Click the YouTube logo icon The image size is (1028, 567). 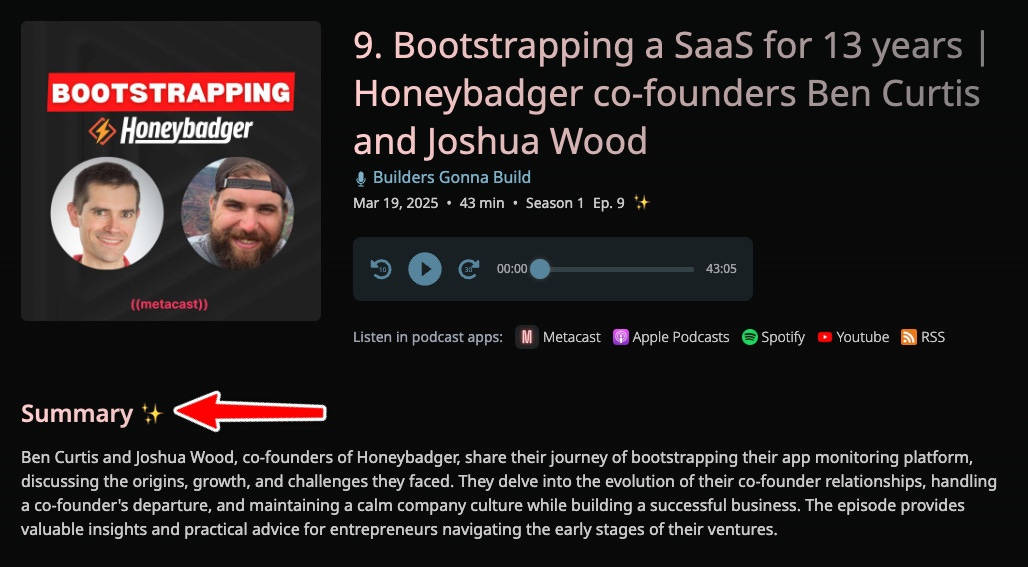[x=825, y=337]
